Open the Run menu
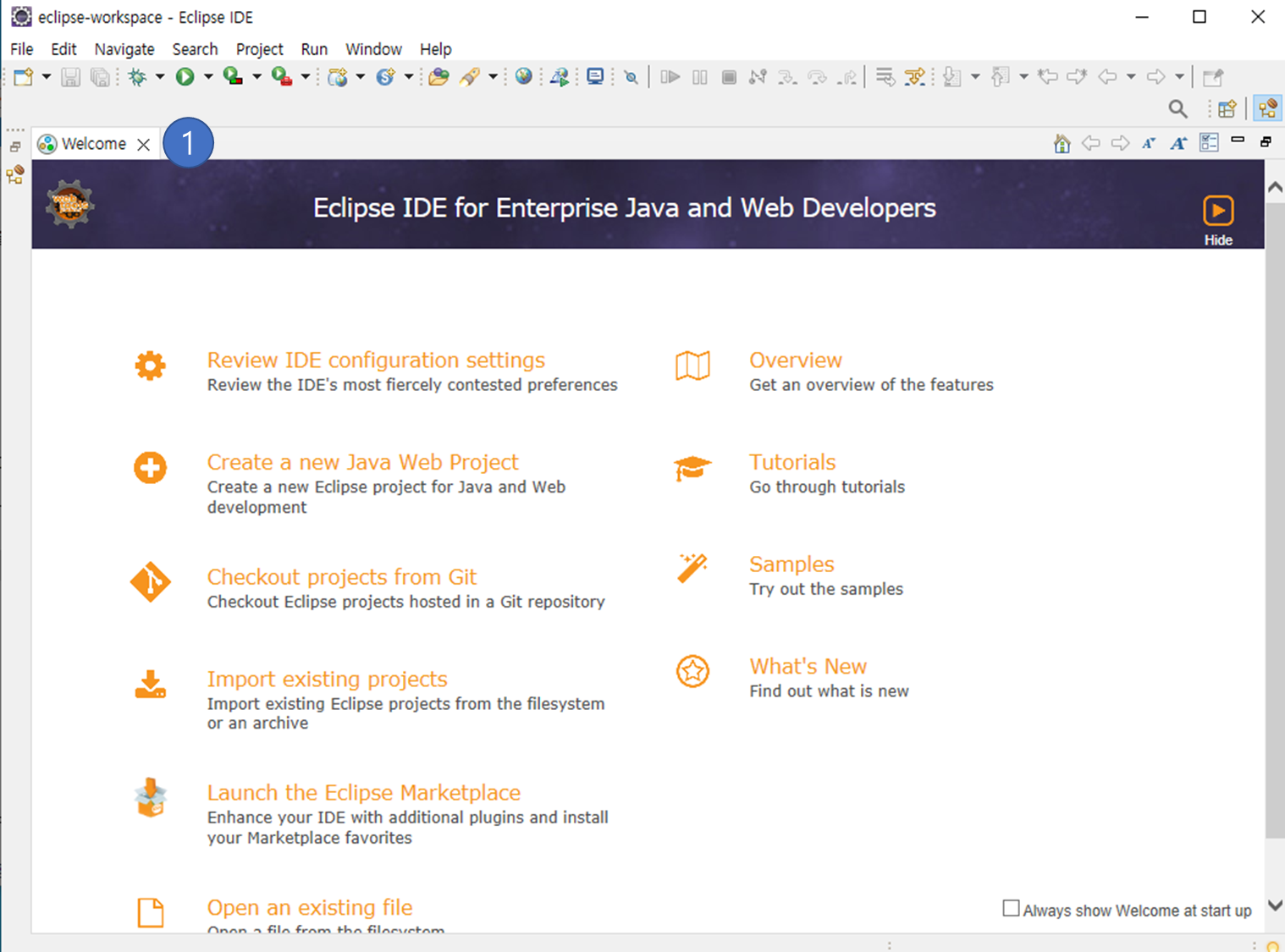 click(314, 49)
